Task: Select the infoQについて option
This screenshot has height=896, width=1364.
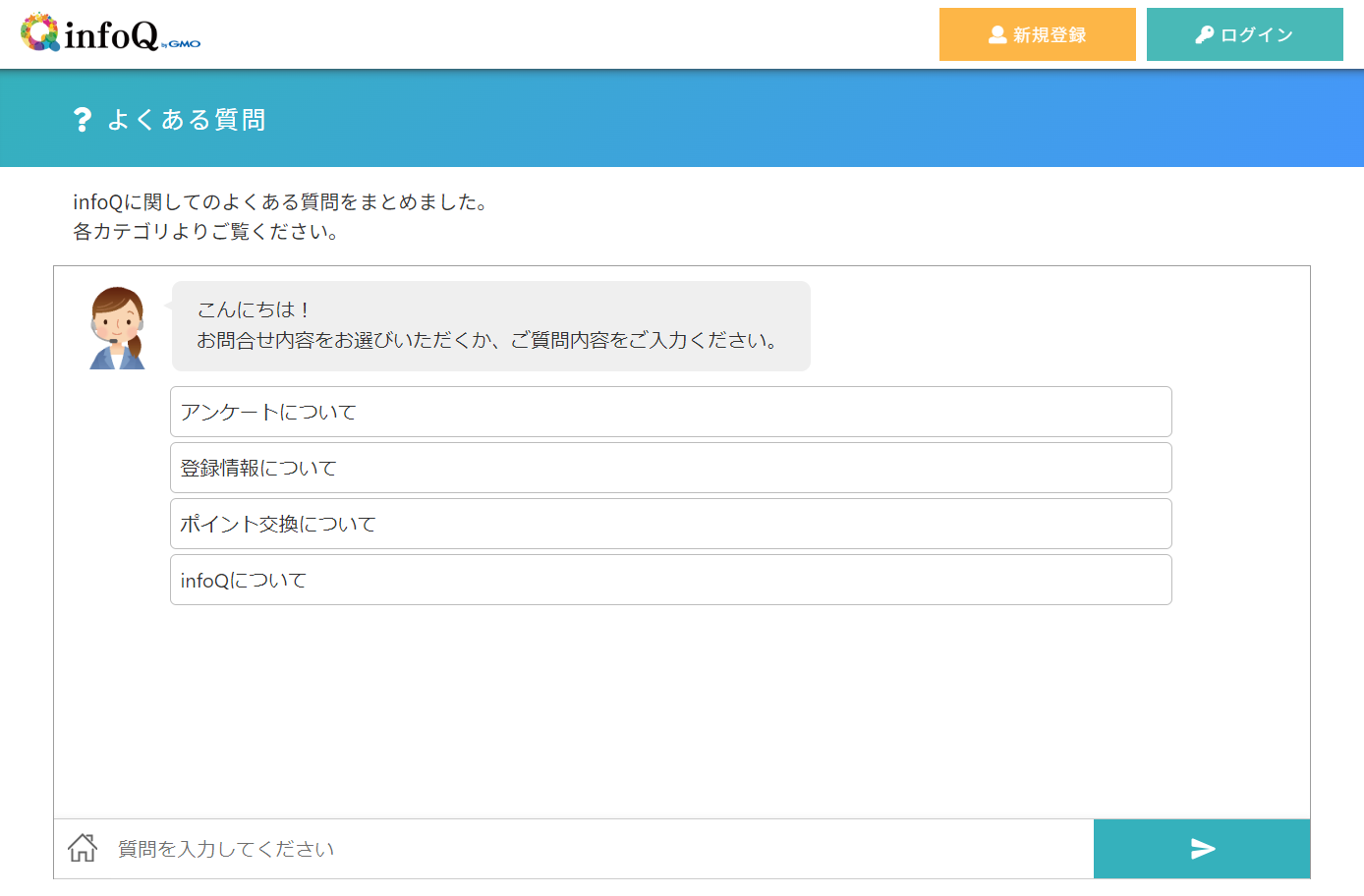Action: (670, 580)
